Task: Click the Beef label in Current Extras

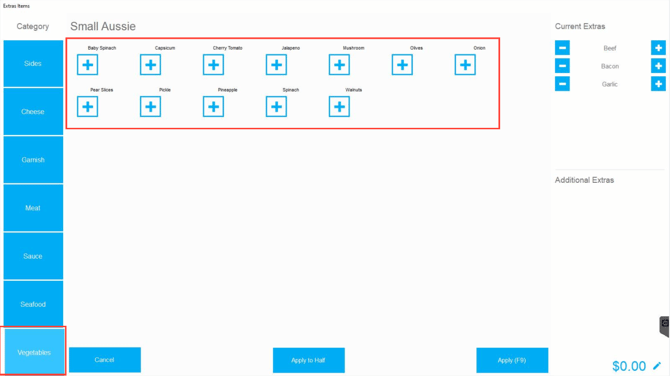Action: [x=610, y=48]
